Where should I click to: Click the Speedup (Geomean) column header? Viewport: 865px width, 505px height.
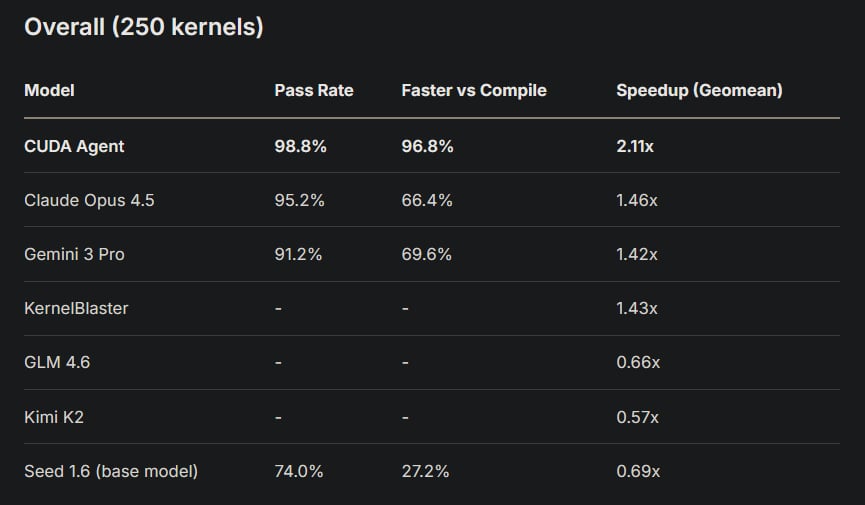pyautogui.click(x=699, y=90)
